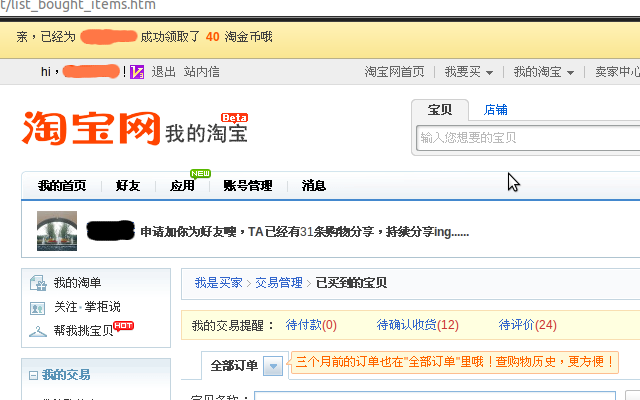Select the 全部订单 tab
The height and width of the screenshot is (400, 640).
coord(234,366)
